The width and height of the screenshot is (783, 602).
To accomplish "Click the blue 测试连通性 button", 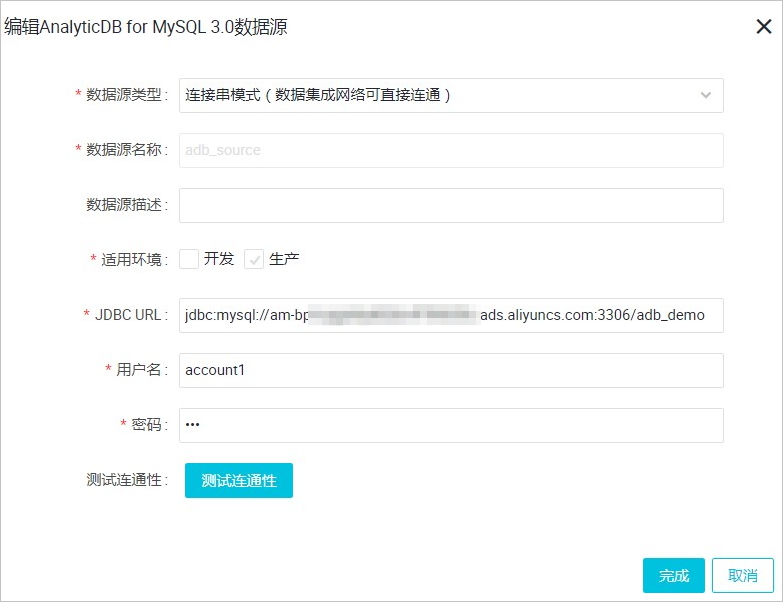I will click(239, 480).
